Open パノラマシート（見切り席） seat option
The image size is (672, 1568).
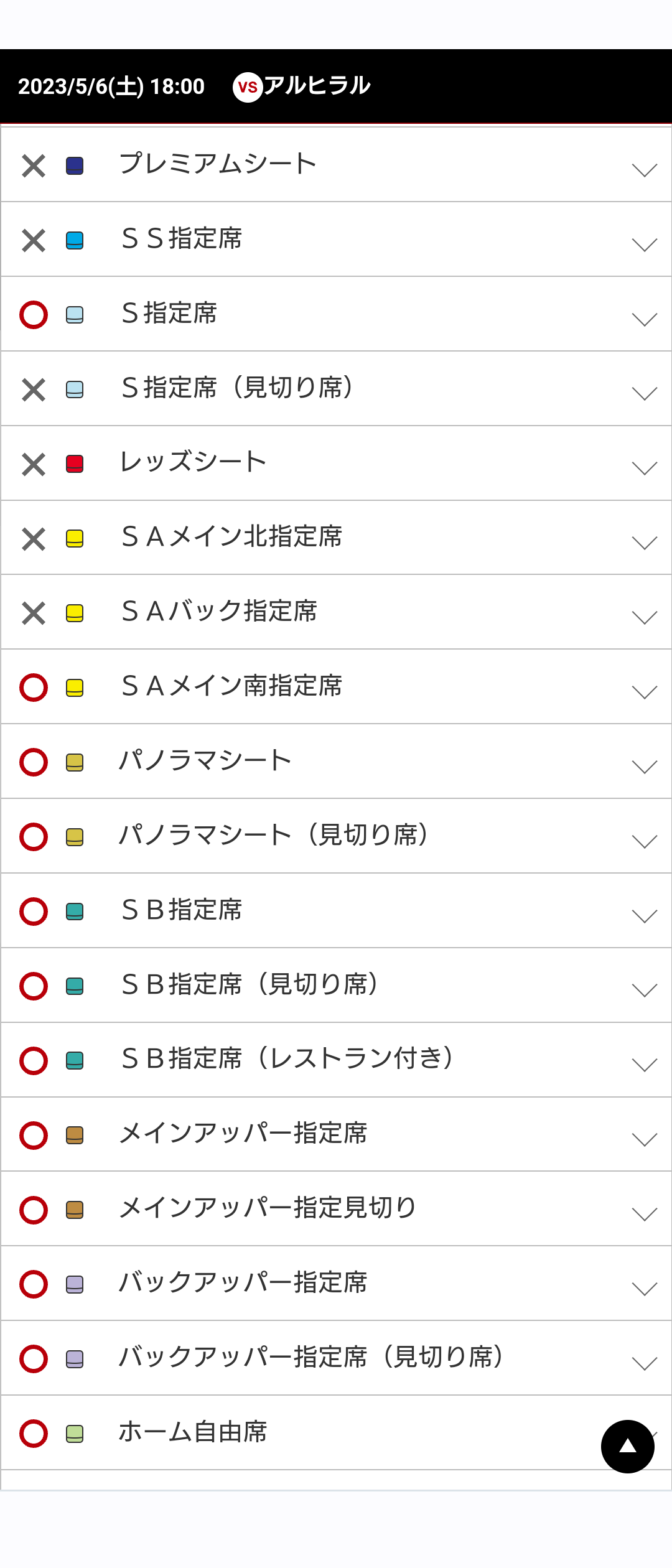point(274,835)
